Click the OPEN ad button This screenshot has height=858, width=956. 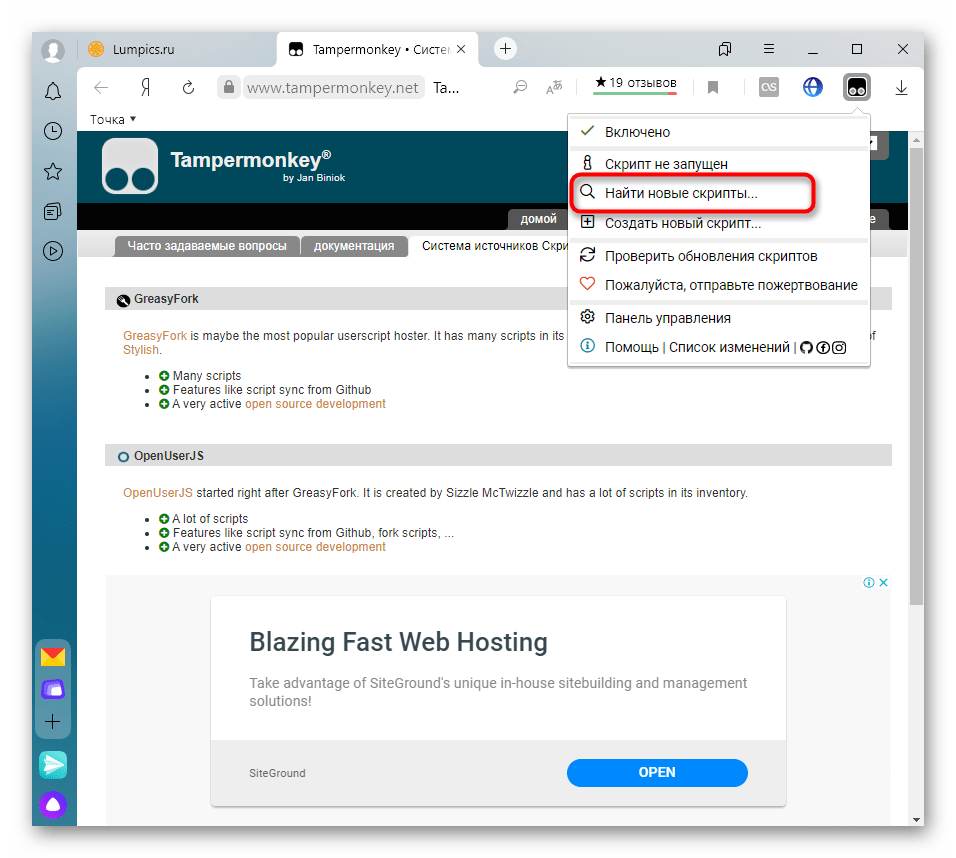click(x=657, y=773)
